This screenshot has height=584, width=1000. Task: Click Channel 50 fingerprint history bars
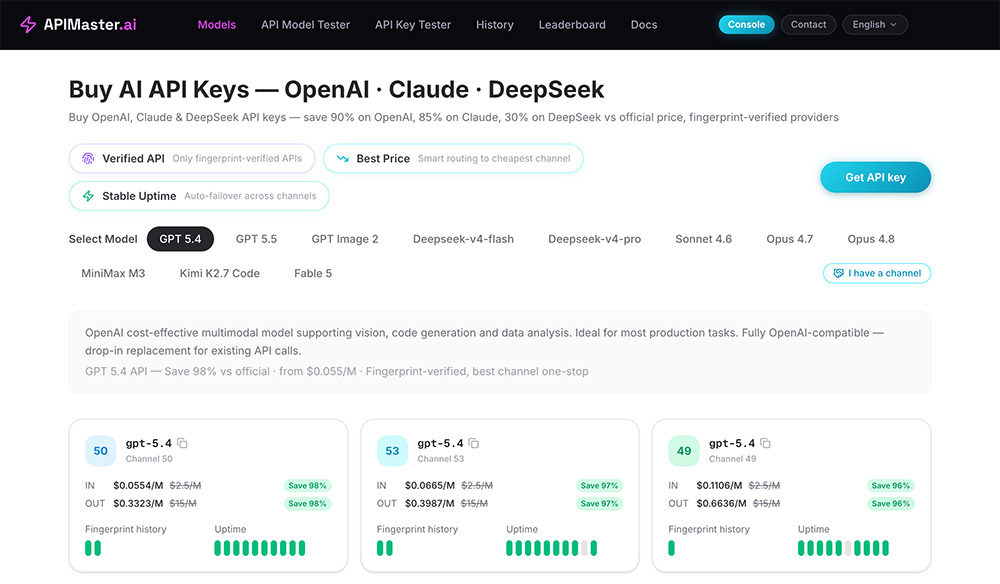click(x=93, y=548)
